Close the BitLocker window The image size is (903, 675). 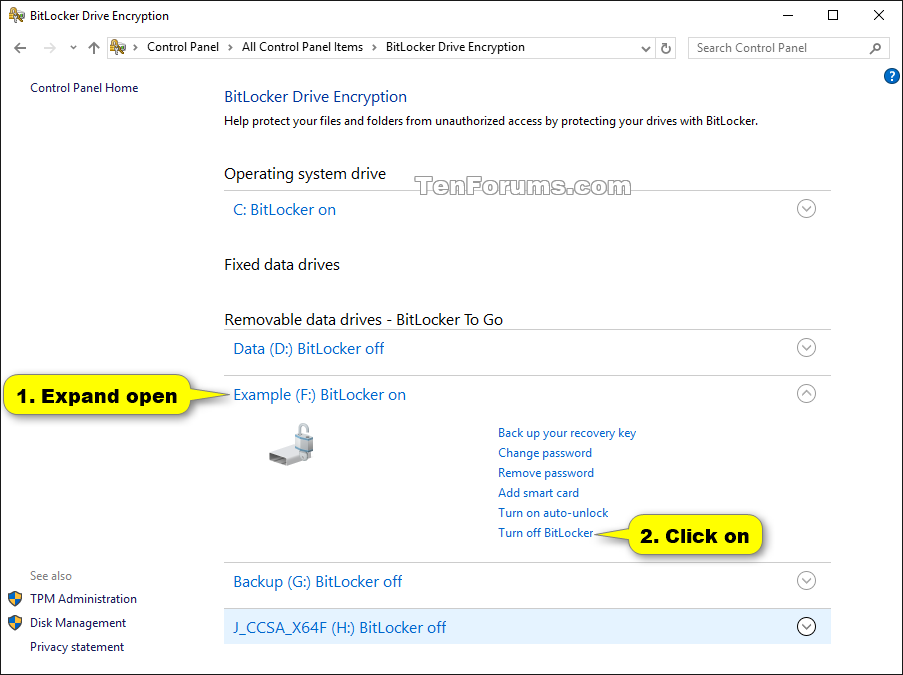(879, 16)
